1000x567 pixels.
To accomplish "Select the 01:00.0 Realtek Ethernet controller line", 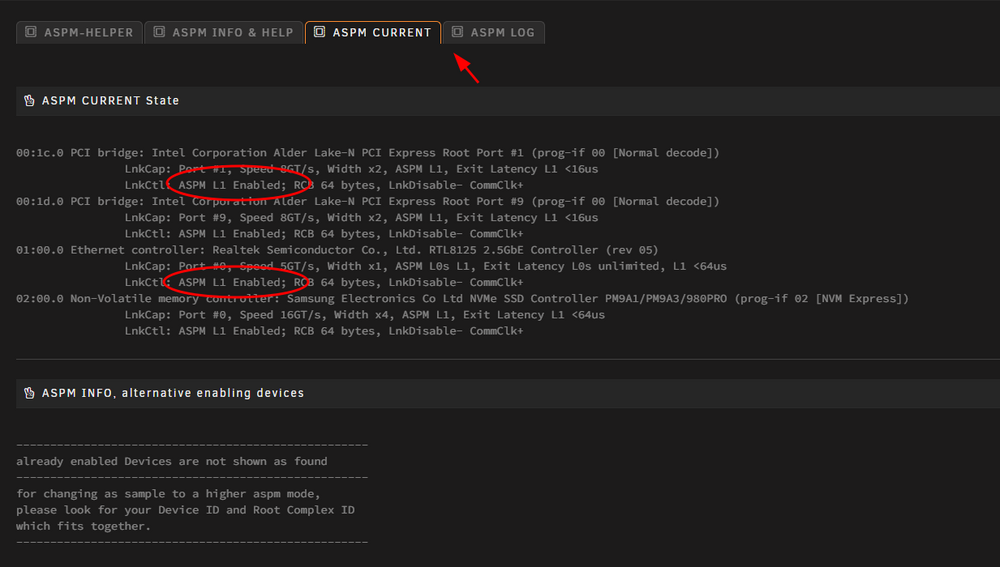I will point(337,250).
